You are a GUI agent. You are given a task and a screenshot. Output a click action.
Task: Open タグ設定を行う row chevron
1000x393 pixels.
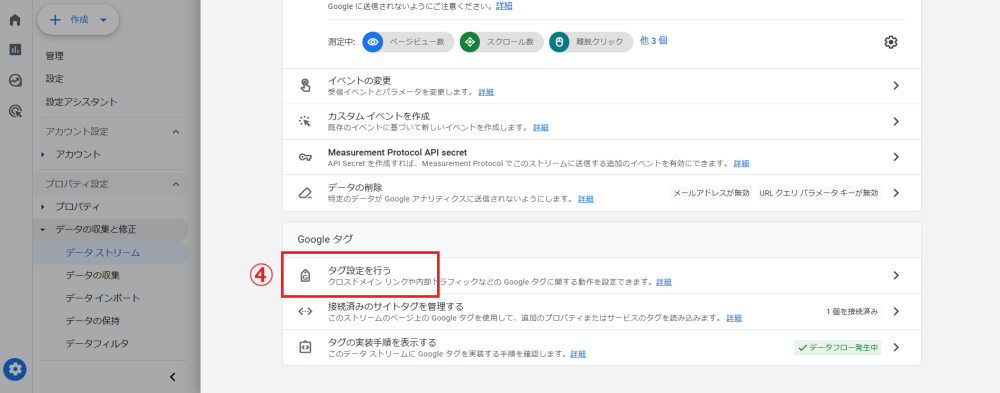pyautogui.click(x=896, y=276)
